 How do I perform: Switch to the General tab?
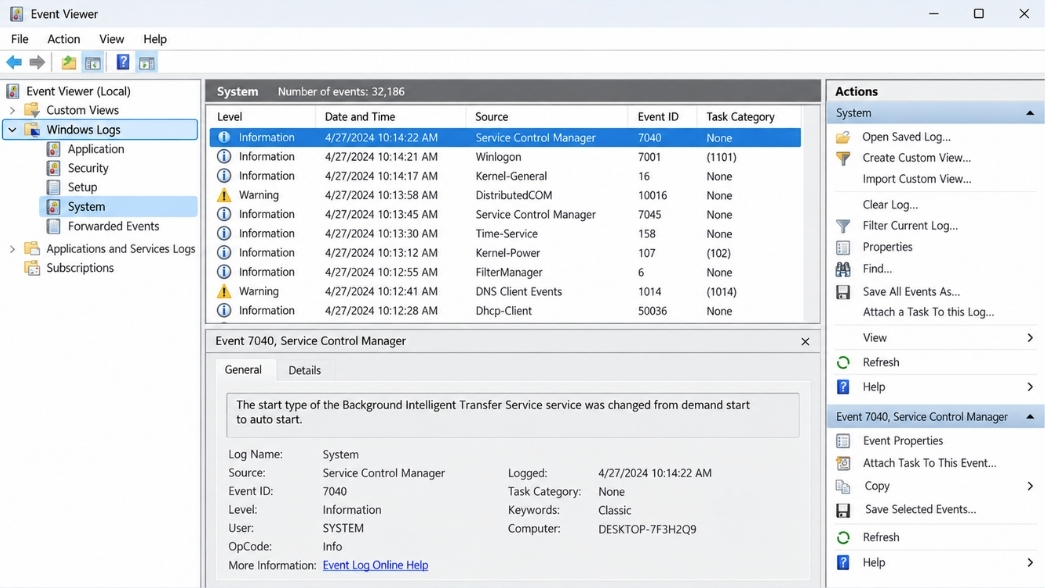tap(243, 369)
